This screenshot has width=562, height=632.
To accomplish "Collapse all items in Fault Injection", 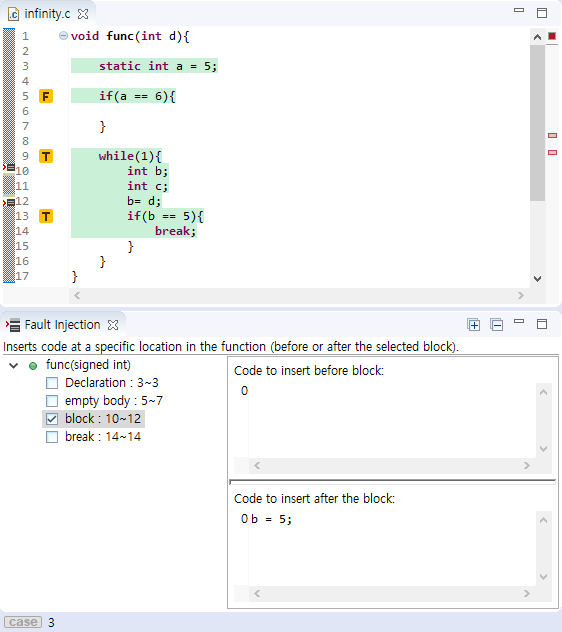I will (496, 324).
